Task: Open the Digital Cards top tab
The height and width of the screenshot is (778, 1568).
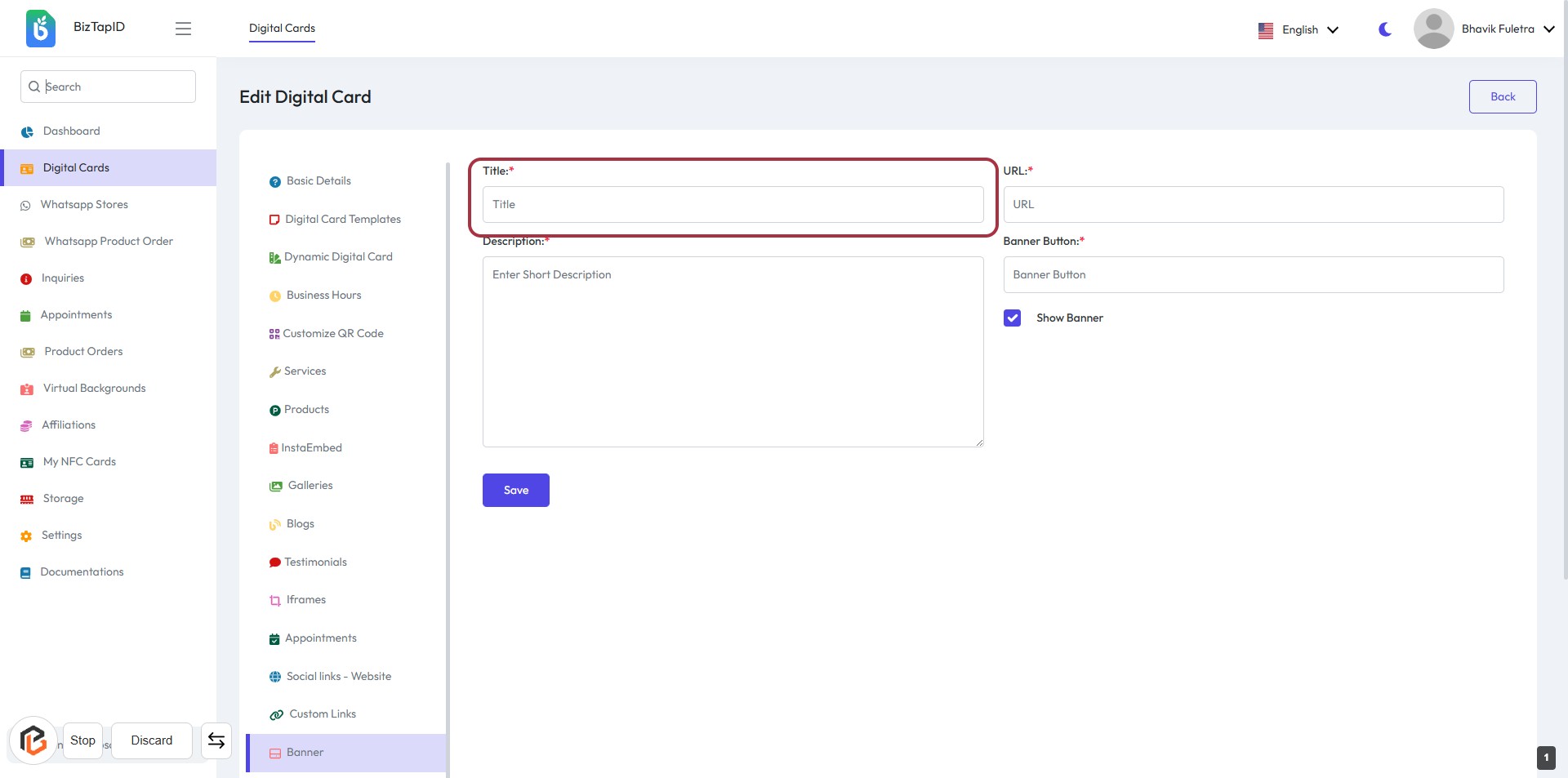Action: point(282,29)
